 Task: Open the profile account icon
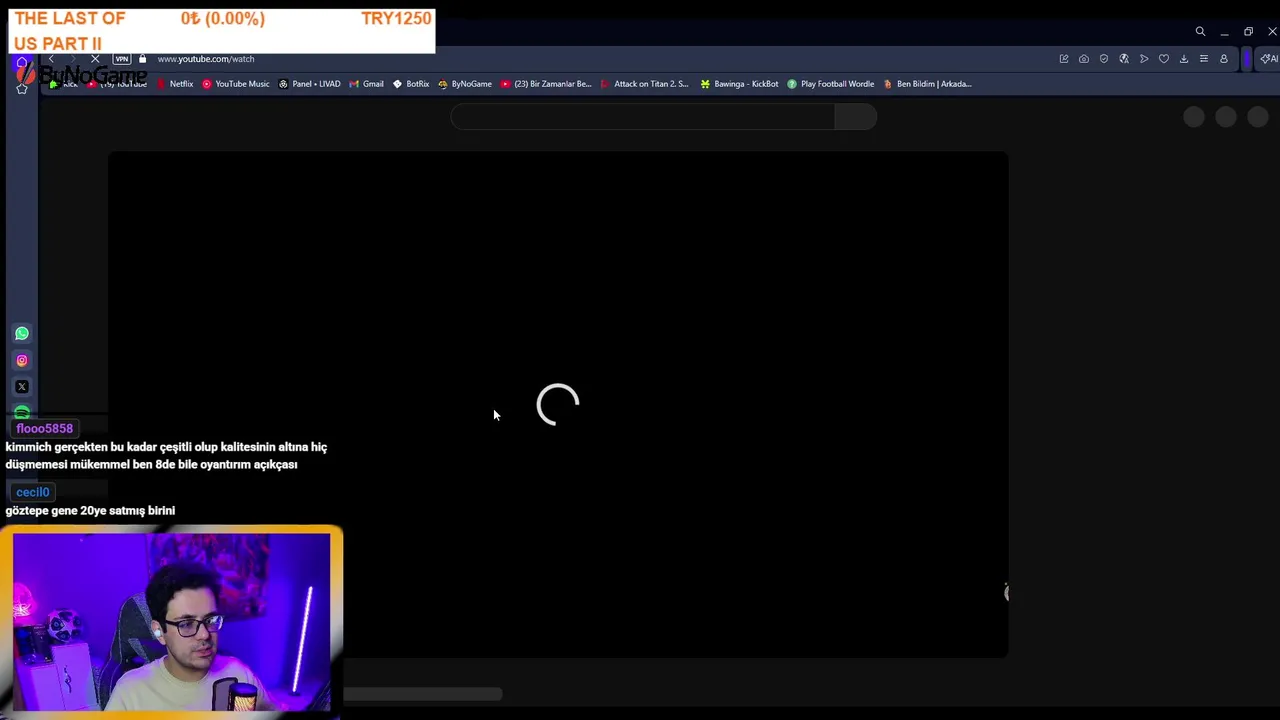coord(1223,59)
